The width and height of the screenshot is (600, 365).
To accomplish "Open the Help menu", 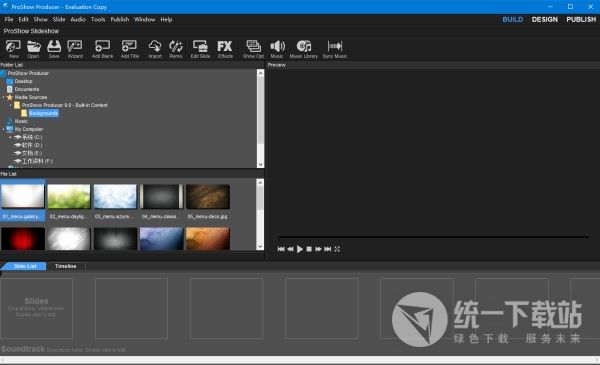I will [166, 19].
